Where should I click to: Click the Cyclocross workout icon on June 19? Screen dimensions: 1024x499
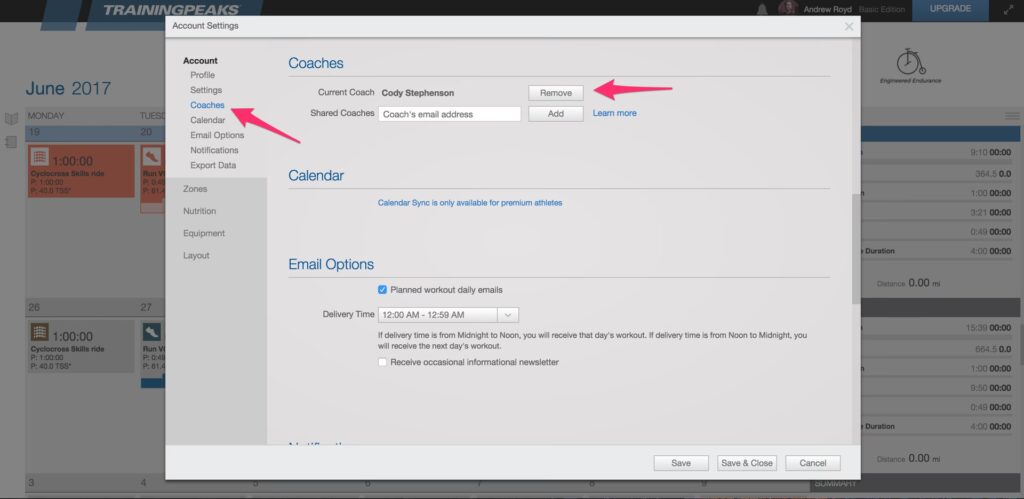tap(40, 158)
